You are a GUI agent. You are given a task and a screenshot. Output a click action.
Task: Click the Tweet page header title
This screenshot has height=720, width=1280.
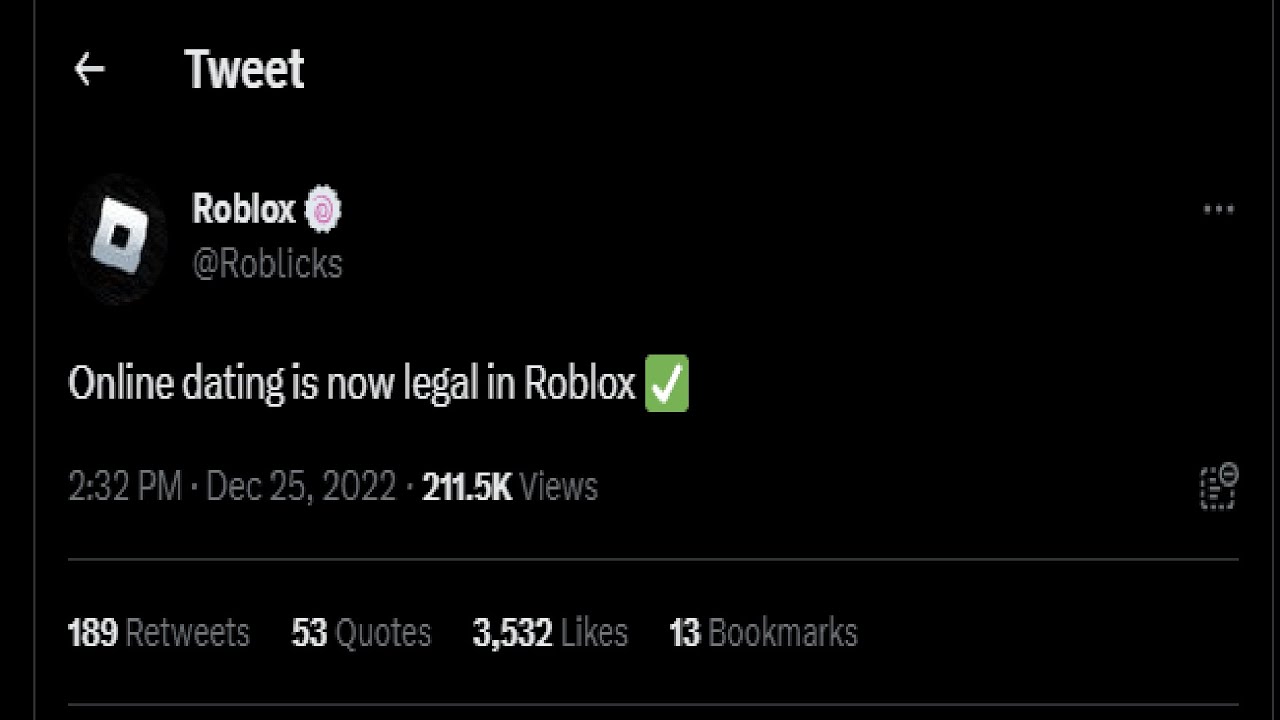(x=245, y=69)
